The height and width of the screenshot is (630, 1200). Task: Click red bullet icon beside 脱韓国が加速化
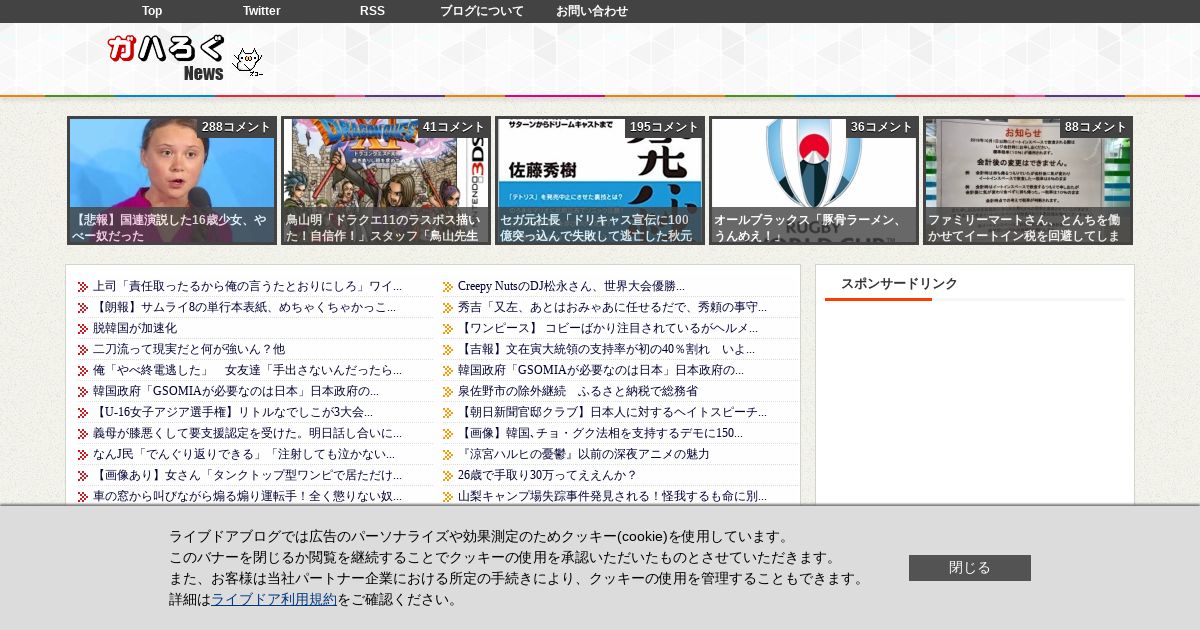click(83, 329)
